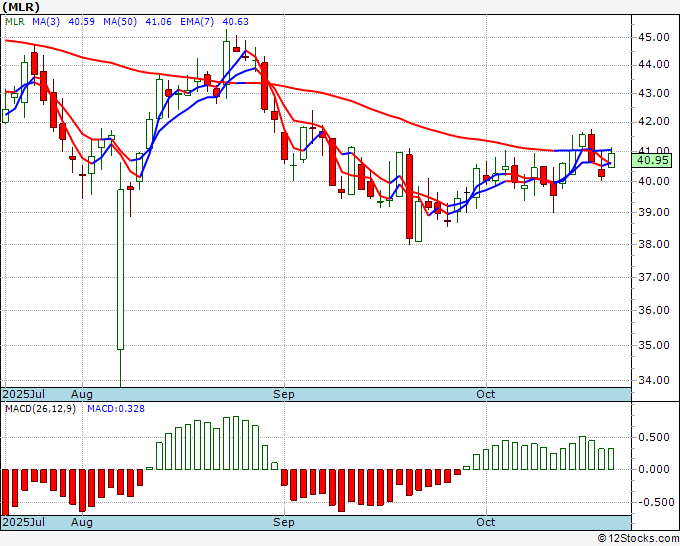The height and width of the screenshot is (546, 680).
Task: Click the MA(50) legend label
Action: pyautogui.click(x=120, y=22)
